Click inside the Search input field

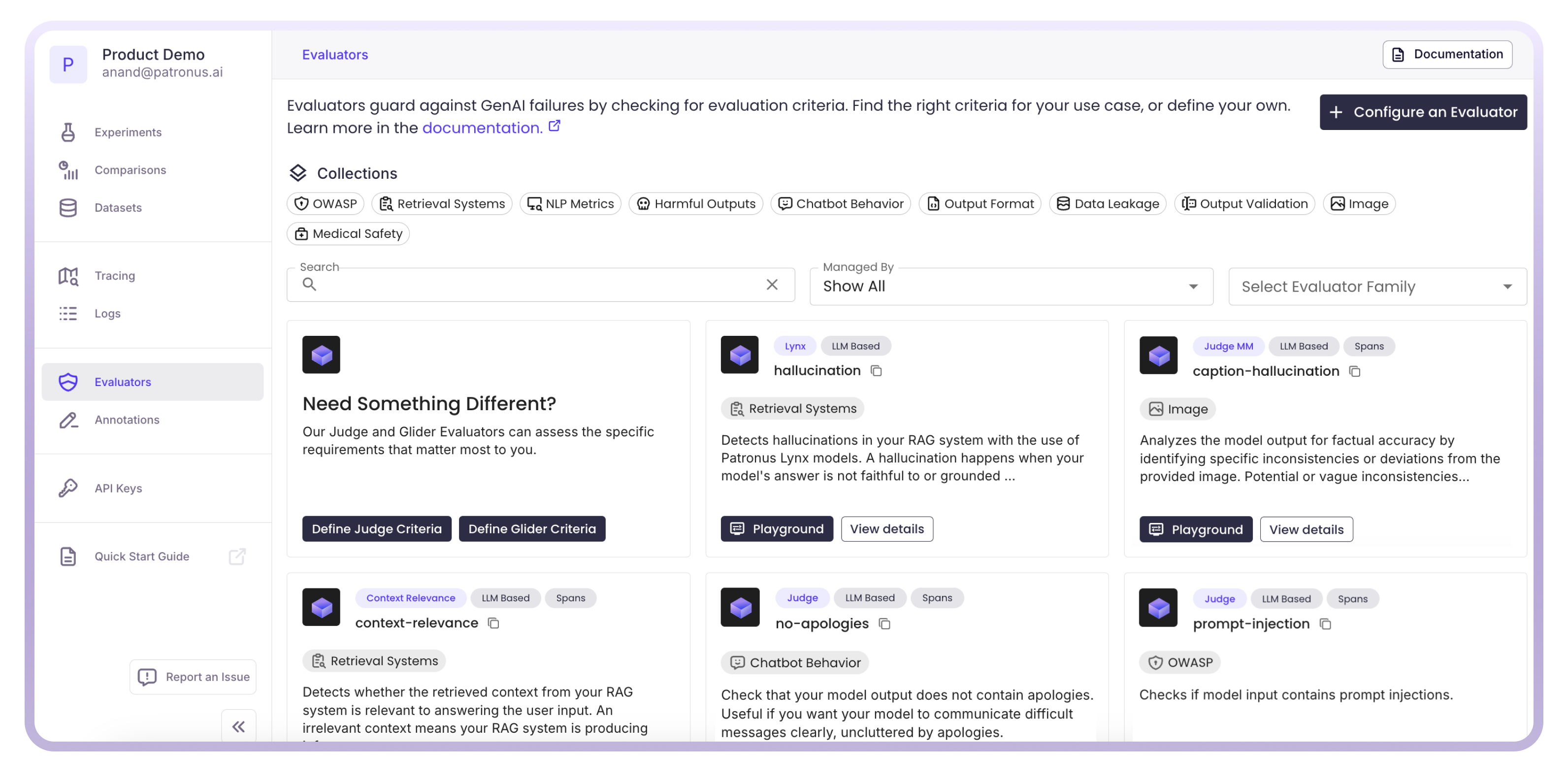(536, 284)
